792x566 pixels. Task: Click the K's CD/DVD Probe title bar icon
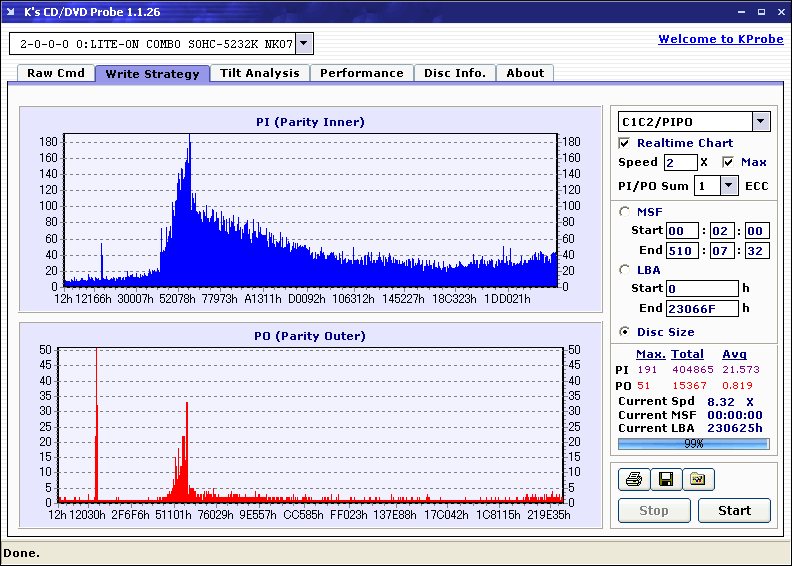11,12
